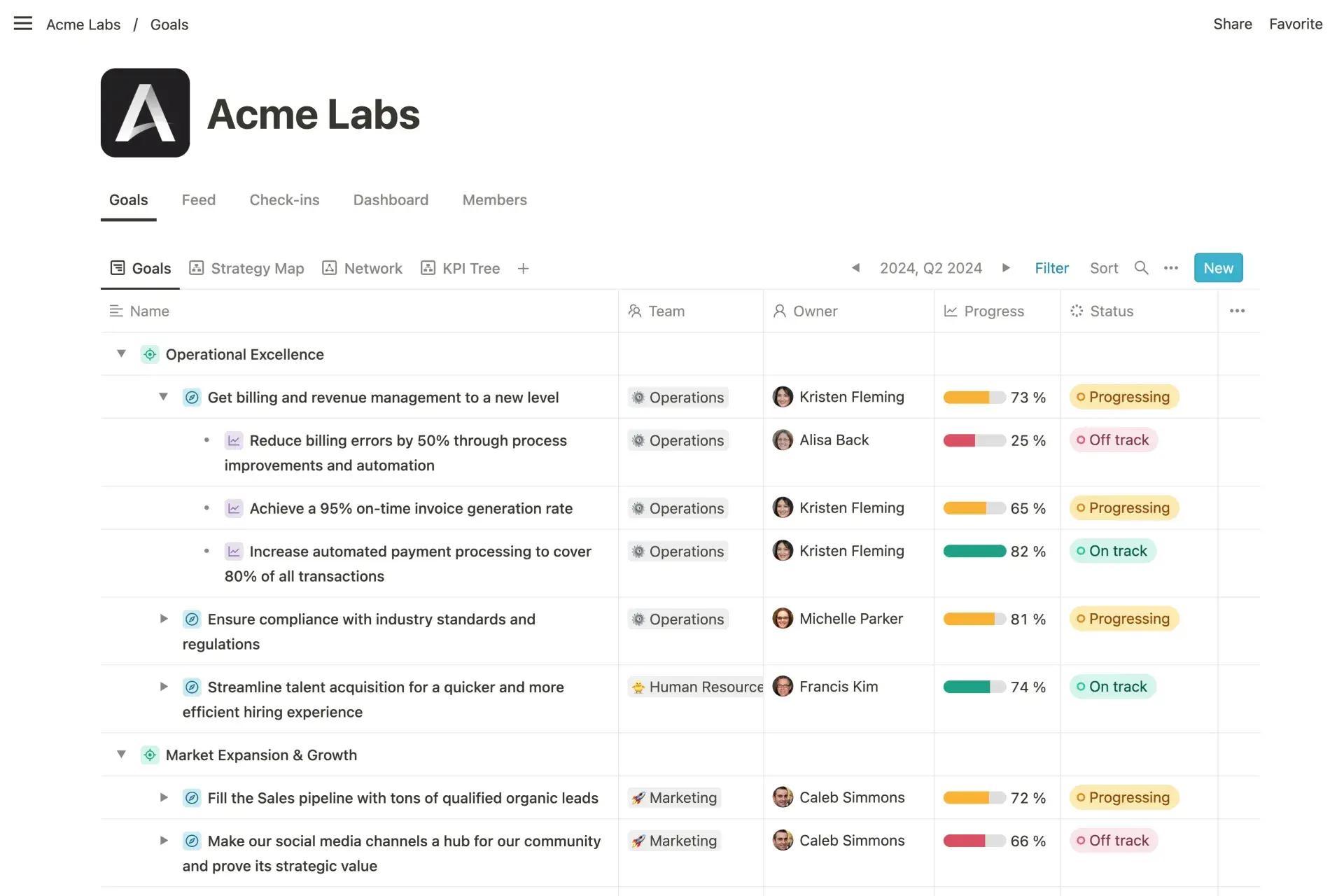The image size is (1344, 896).
Task: Click the sidebar hamburger menu icon
Action: 22,22
